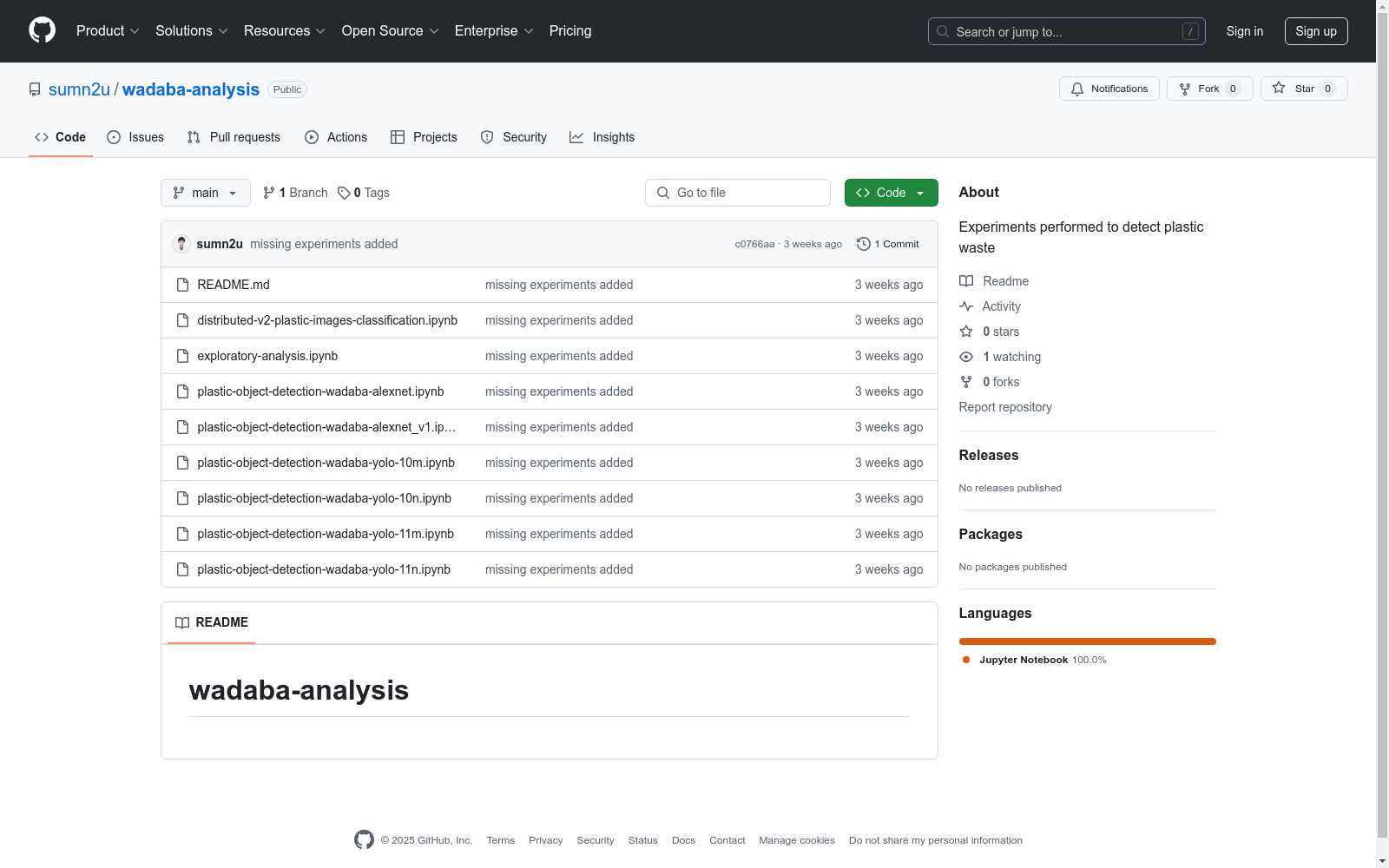
Task: Open the Issues tab
Action: (x=135, y=137)
